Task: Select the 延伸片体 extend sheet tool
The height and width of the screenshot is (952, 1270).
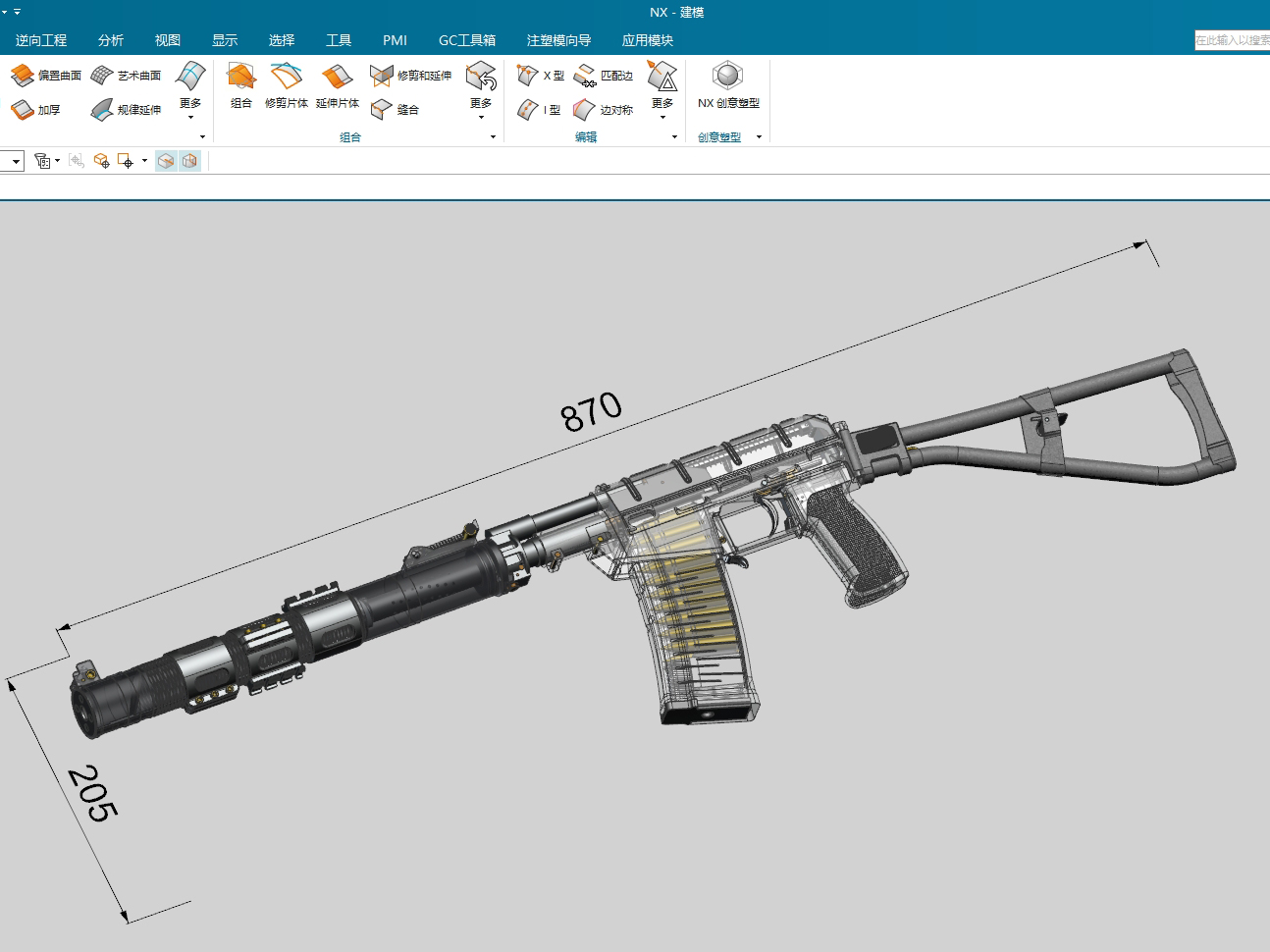Action: [337, 85]
